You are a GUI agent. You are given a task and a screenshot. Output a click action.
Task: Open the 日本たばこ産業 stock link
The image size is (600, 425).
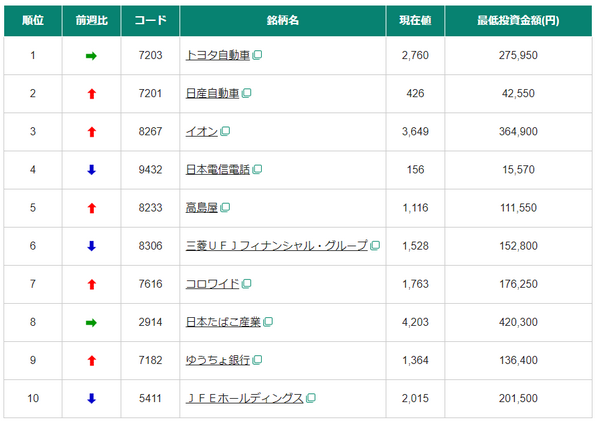tap(223, 322)
